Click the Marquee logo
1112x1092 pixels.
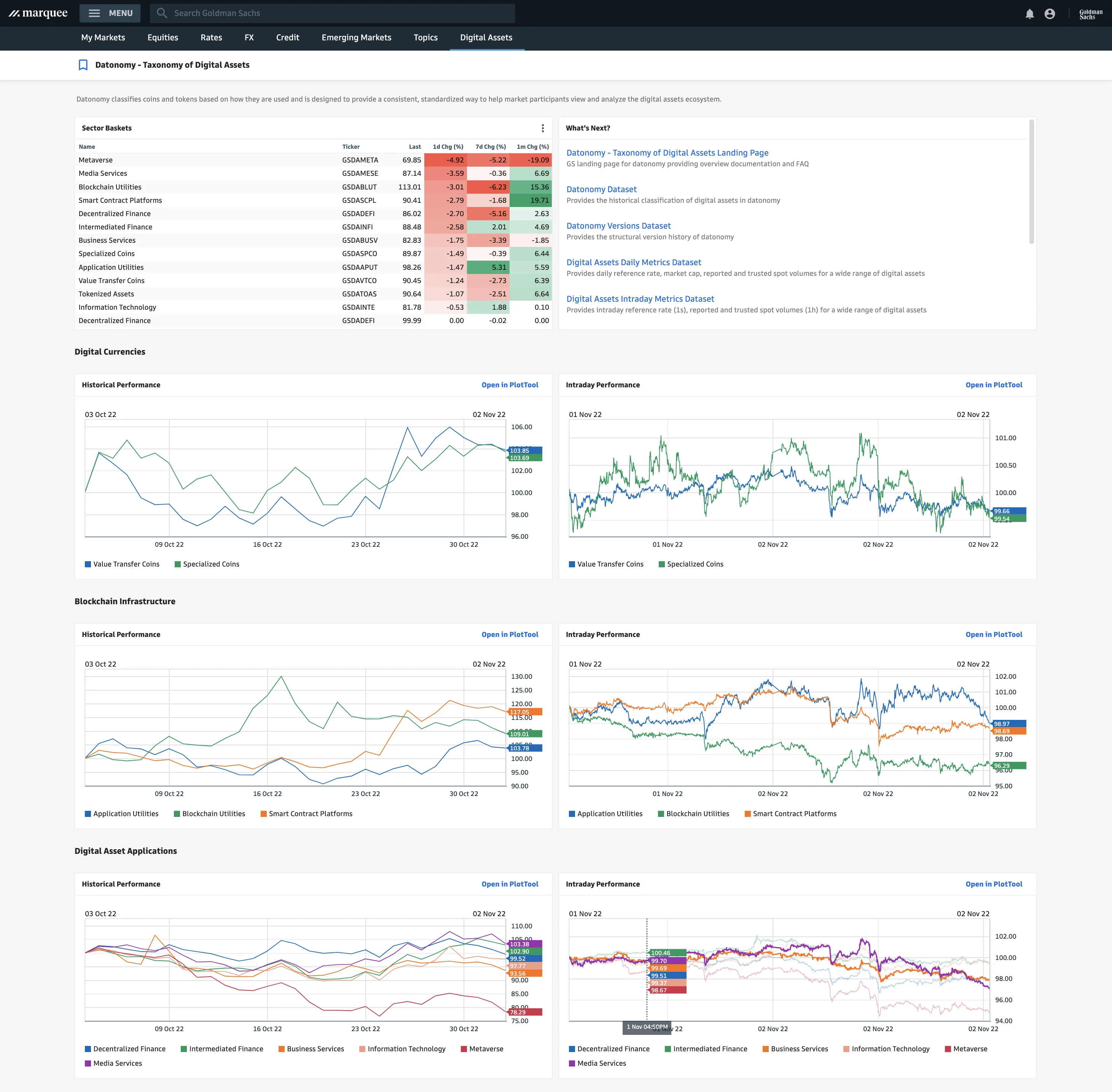(x=38, y=13)
